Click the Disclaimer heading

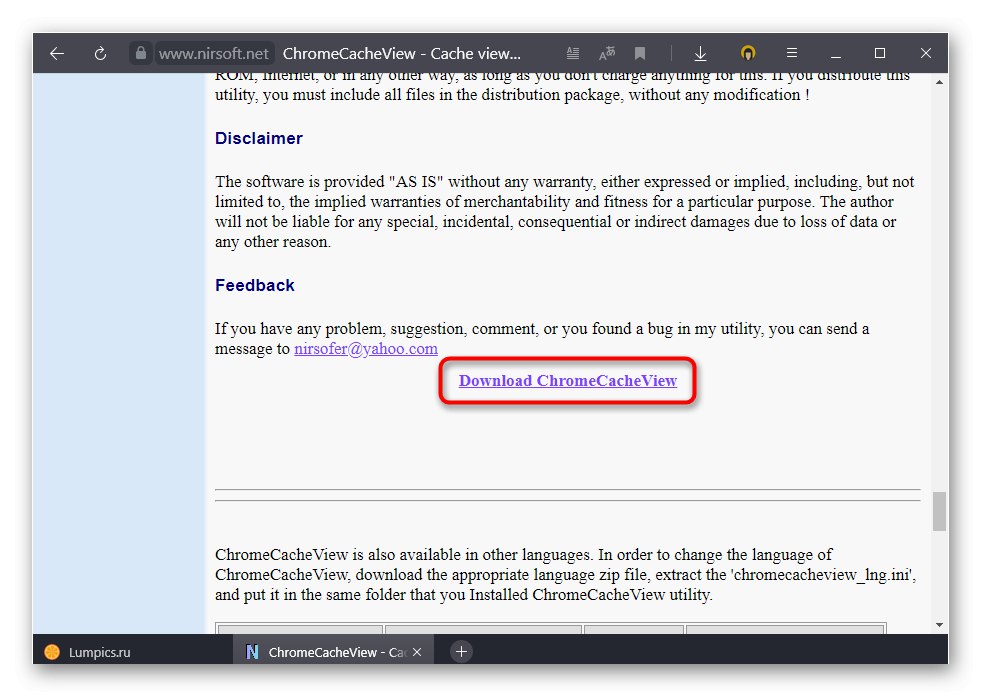coord(258,138)
